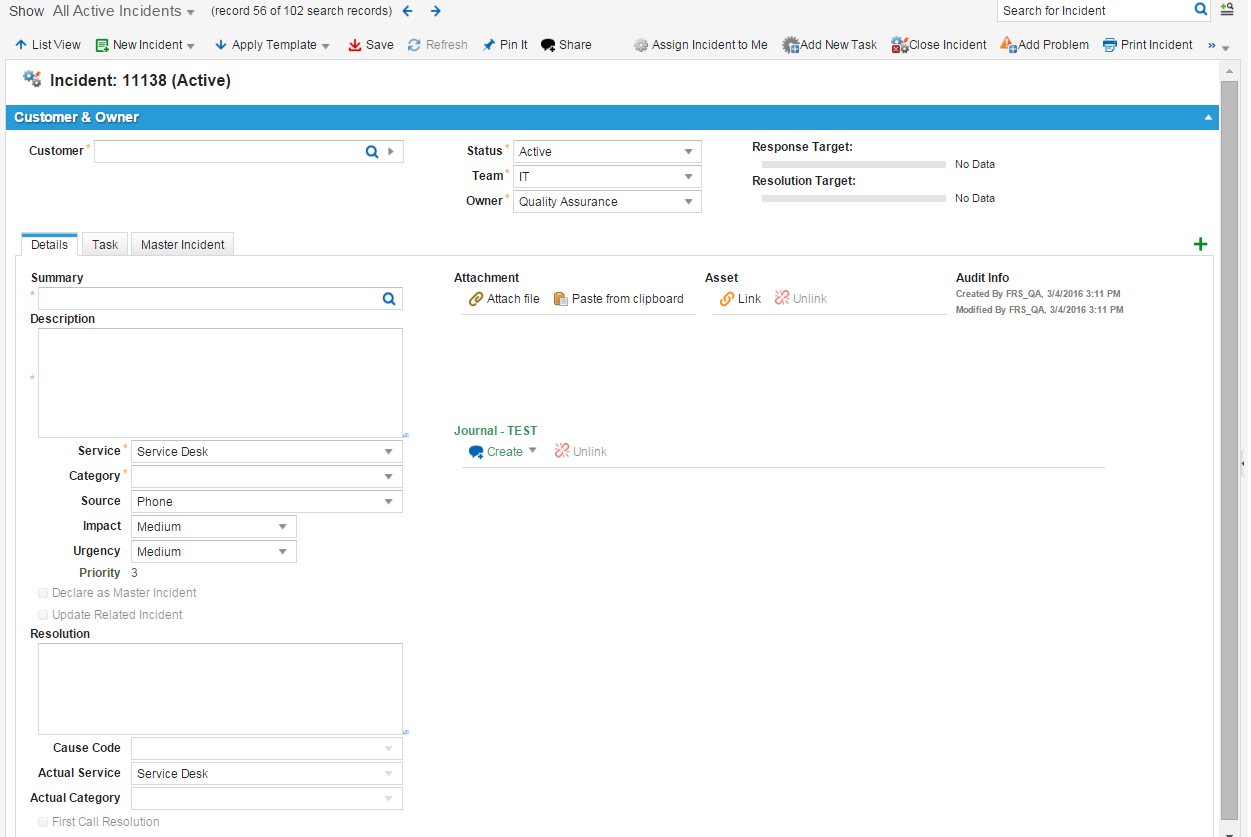Click Attach file paperclip icon
Viewport: 1251px width, 837px height.
point(476,299)
